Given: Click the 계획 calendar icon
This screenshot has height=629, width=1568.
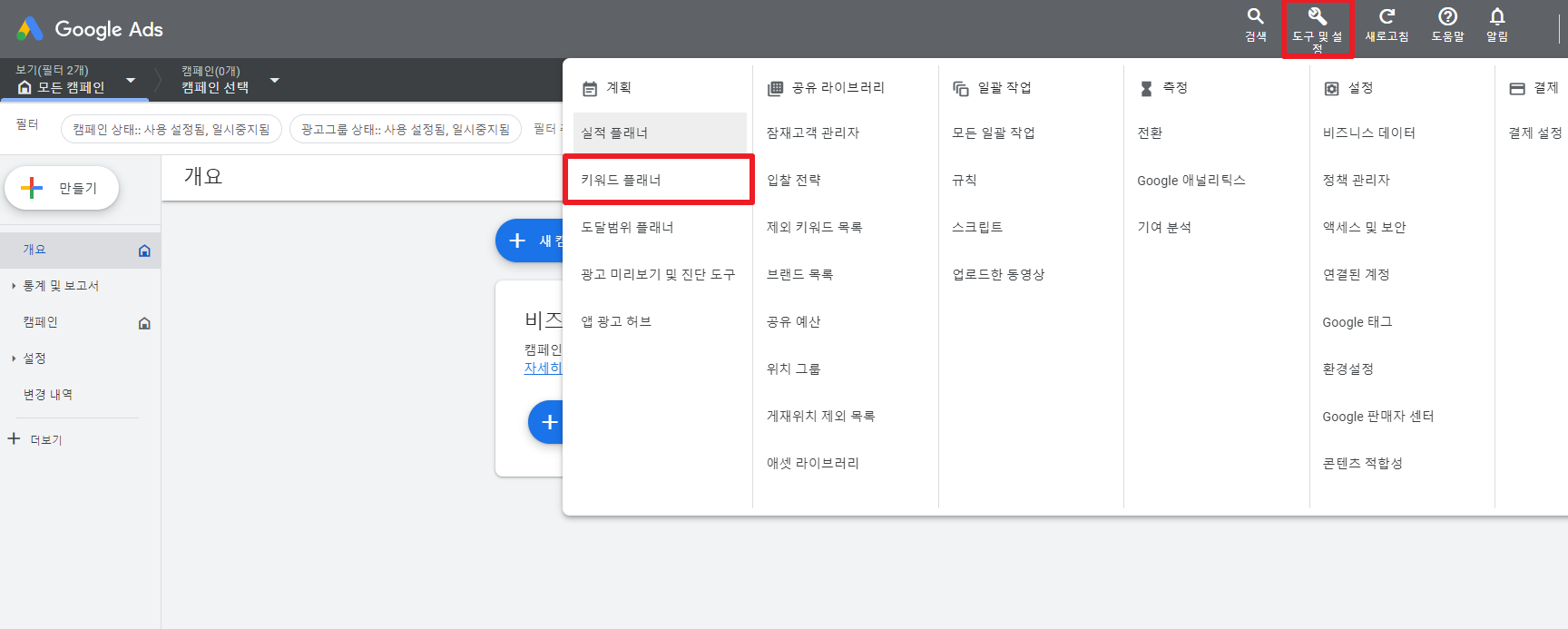Looking at the screenshot, I should pyautogui.click(x=590, y=88).
